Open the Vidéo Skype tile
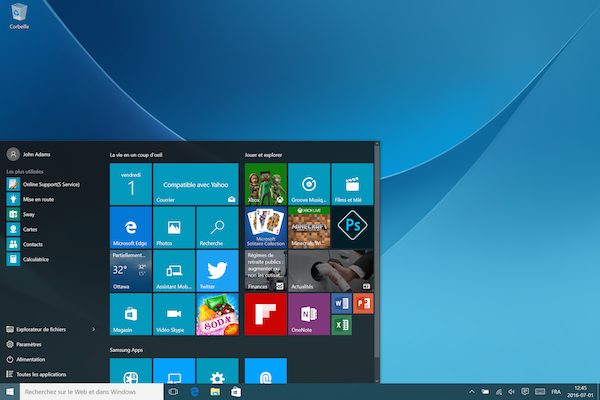This screenshot has width=600, height=400. 174,314
